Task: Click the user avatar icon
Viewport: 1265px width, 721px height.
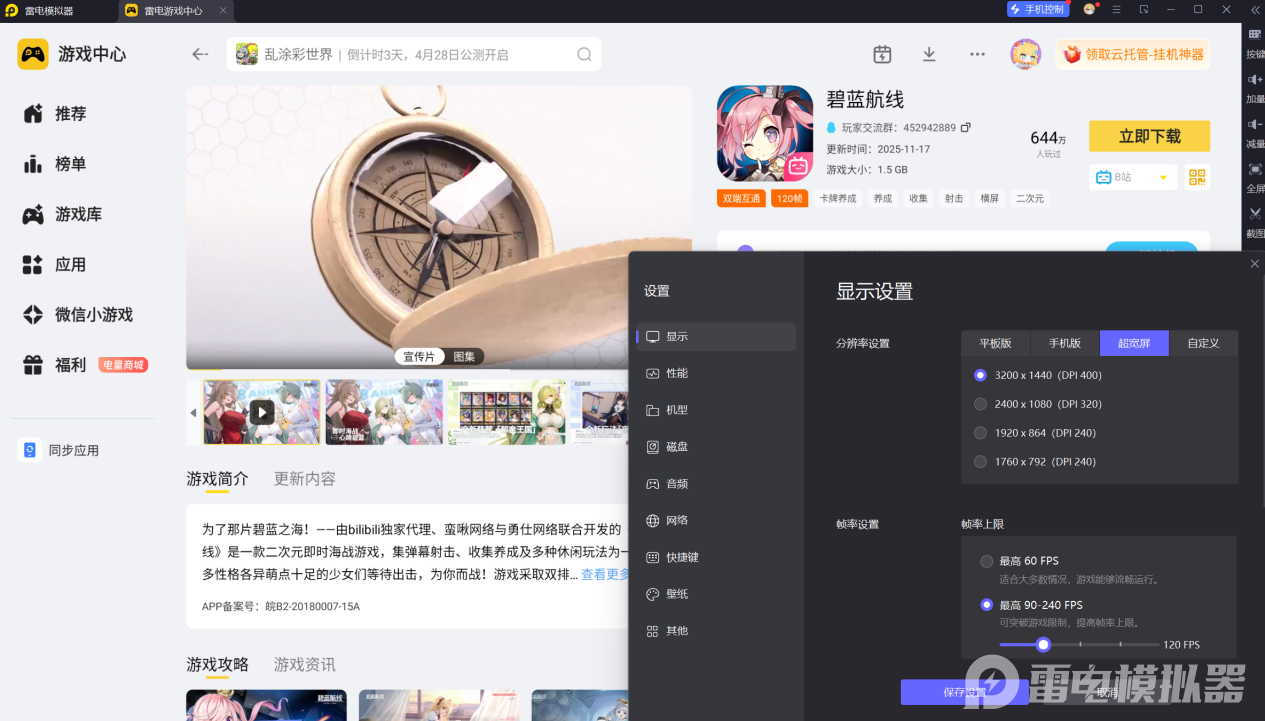Action: pos(1025,54)
